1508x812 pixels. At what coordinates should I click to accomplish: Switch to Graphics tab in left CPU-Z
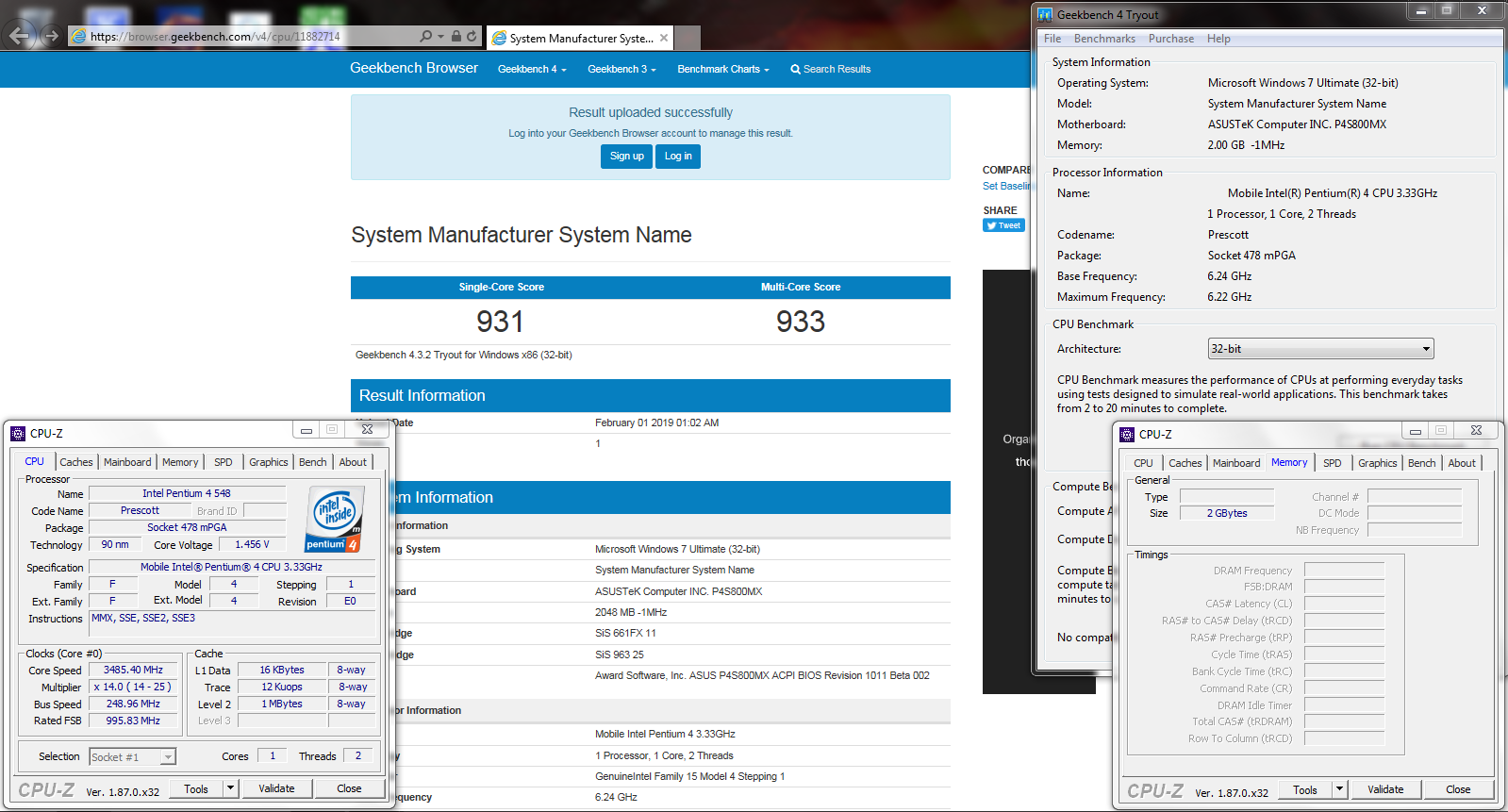point(269,462)
